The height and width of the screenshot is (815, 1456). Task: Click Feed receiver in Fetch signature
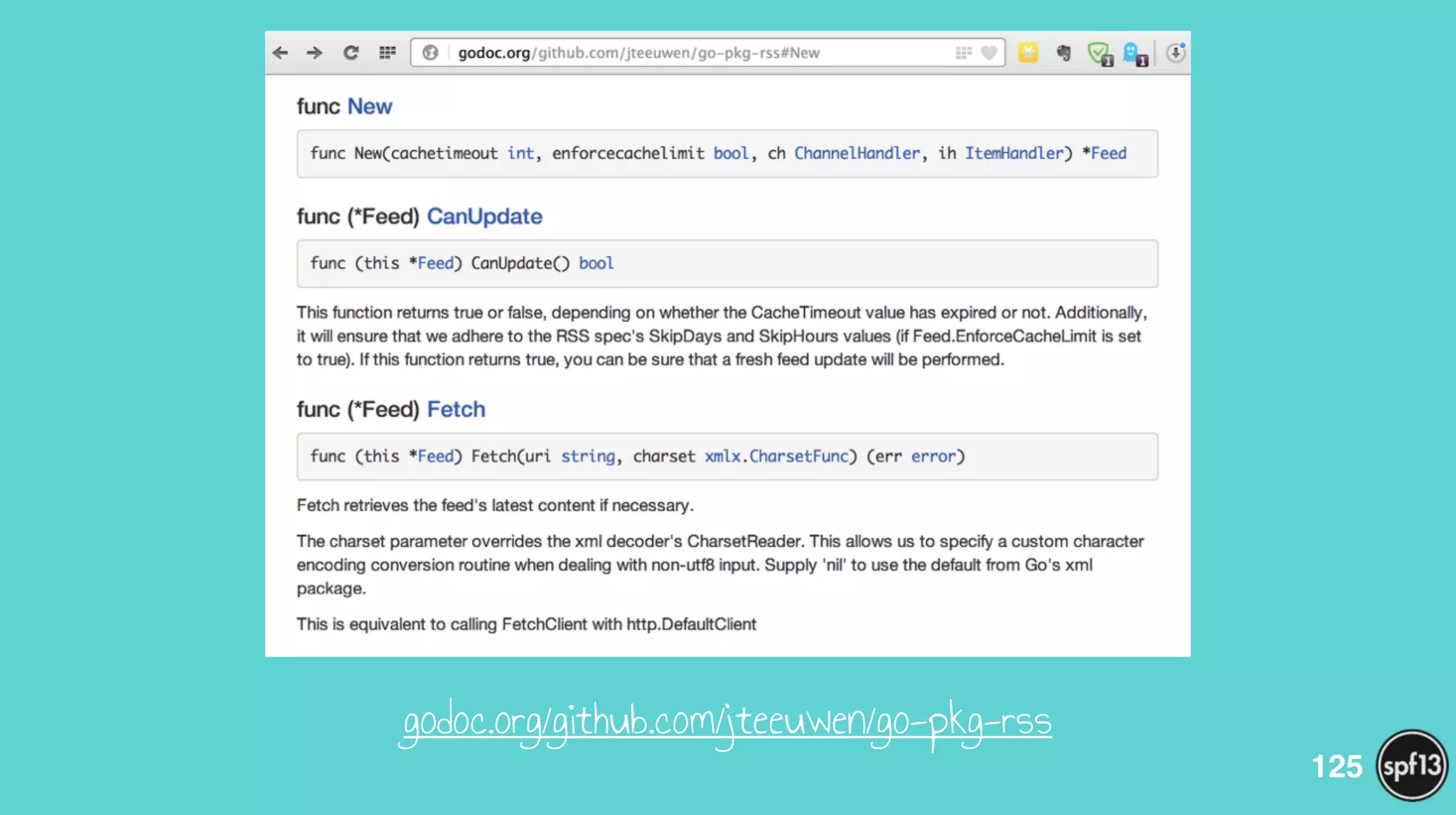click(435, 457)
